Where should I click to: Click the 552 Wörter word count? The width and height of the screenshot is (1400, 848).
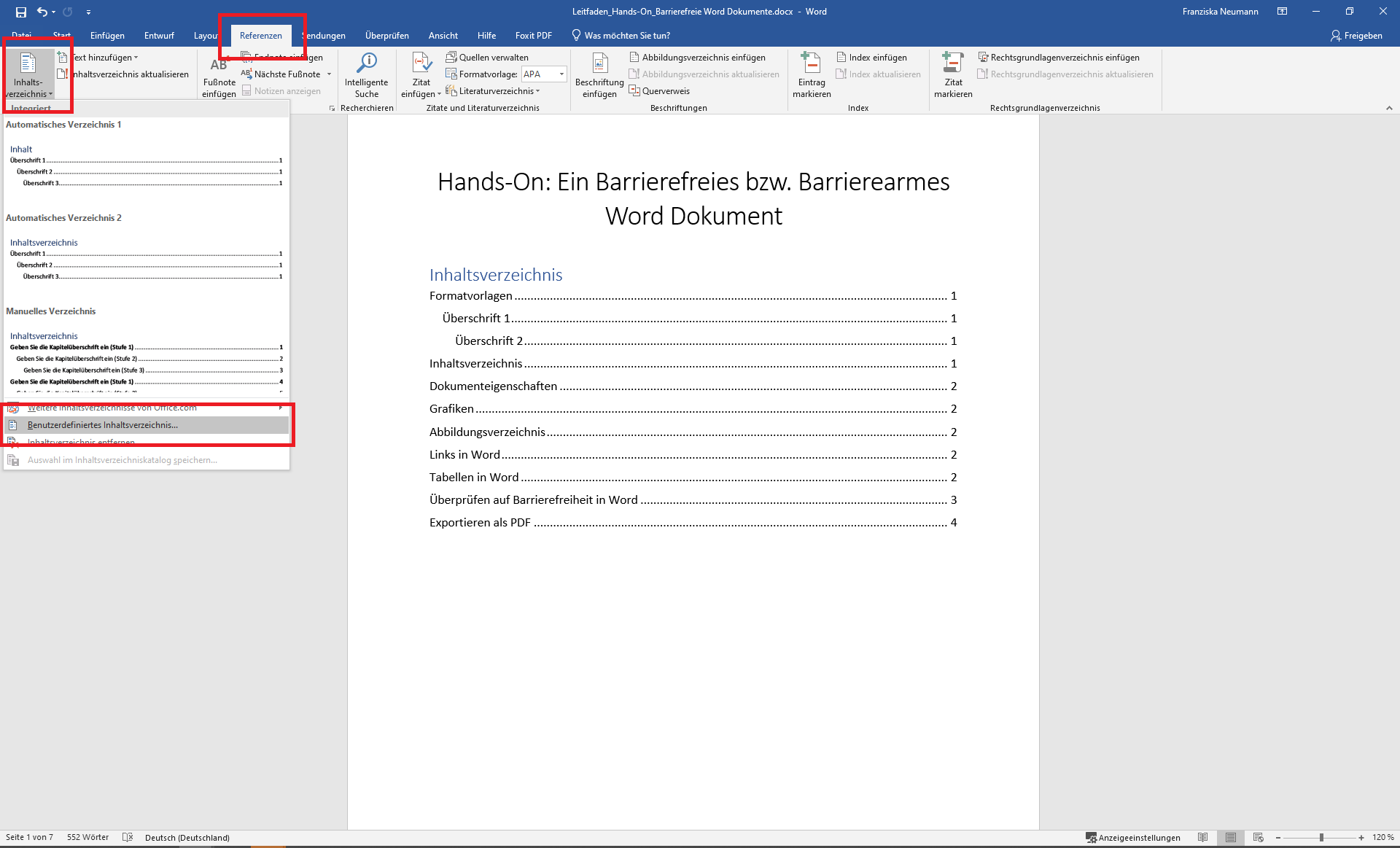[x=87, y=837]
